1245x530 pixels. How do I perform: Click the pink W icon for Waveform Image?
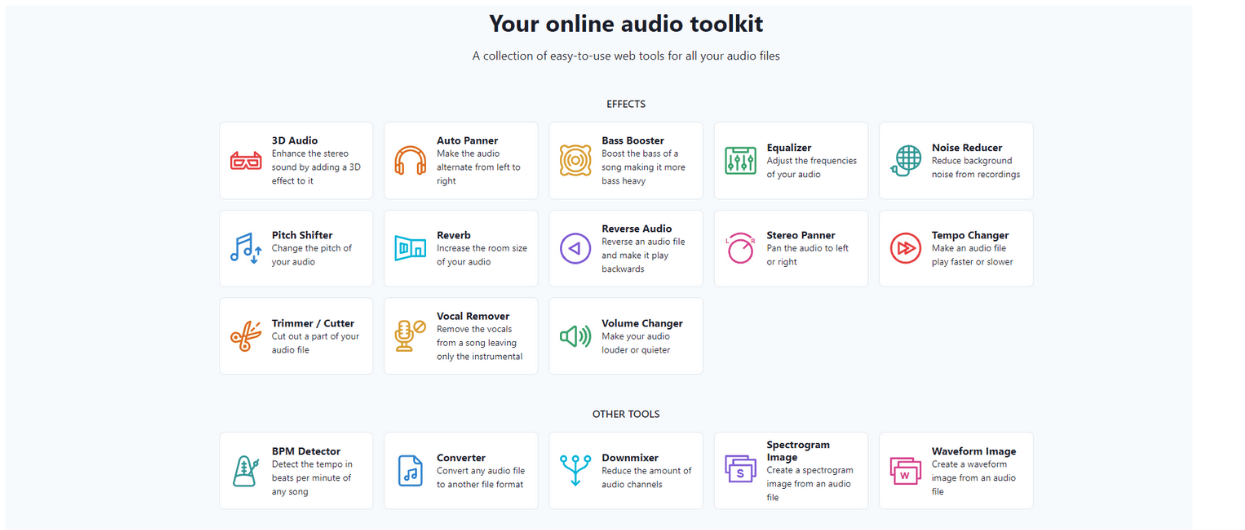(x=905, y=471)
